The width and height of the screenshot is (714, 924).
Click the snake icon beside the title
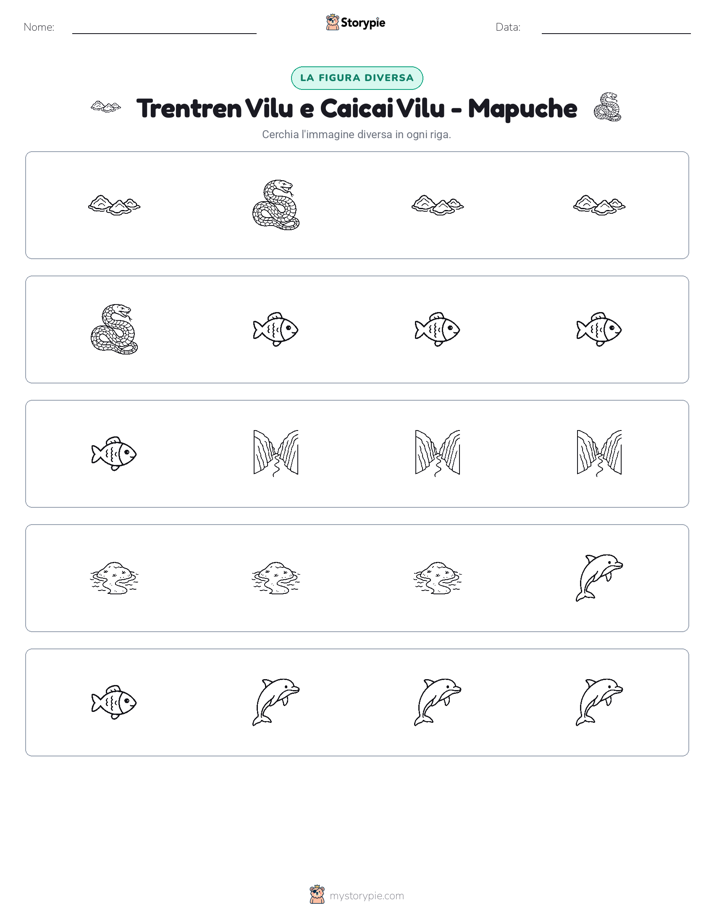(x=607, y=107)
